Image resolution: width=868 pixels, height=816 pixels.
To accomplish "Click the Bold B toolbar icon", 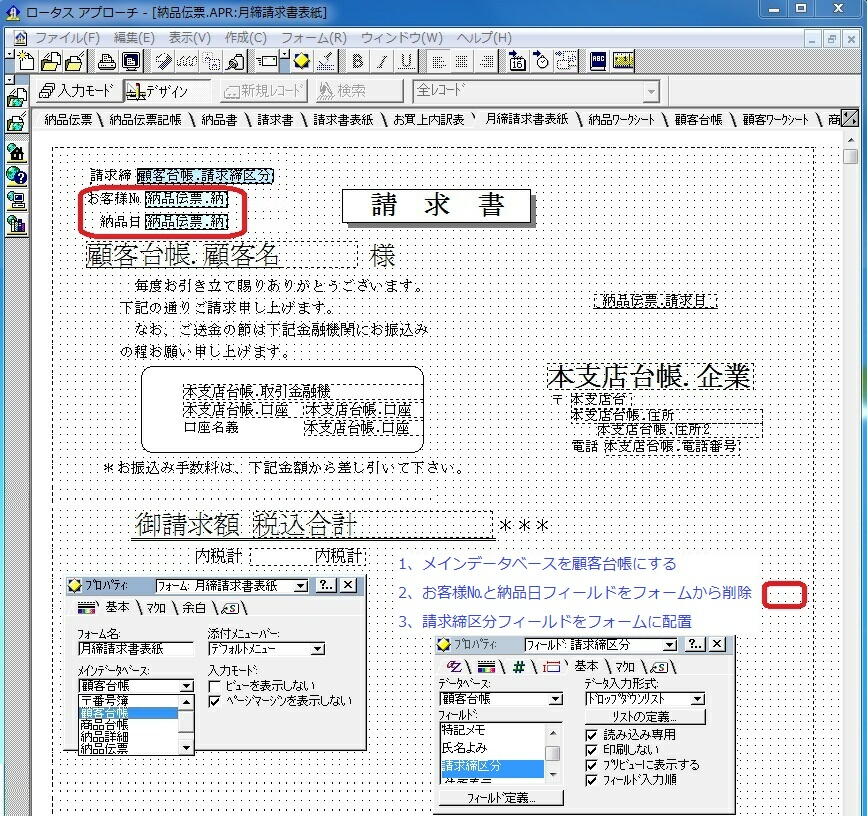I will tap(357, 61).
